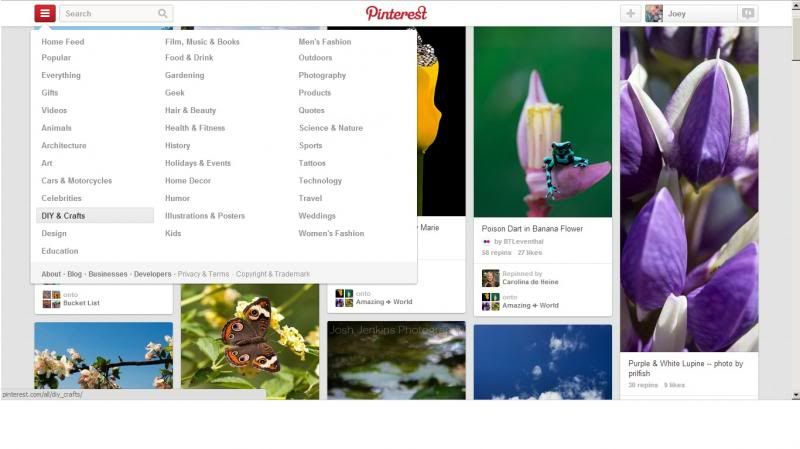Image resolution: width=800 pixels, height=449 pixels.
Task: Open the Women's Fashion category
Action: coord(331,233)
